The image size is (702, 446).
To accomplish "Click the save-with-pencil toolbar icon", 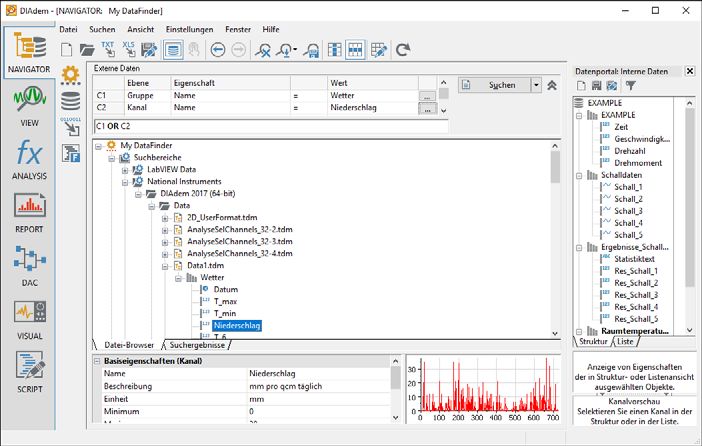I will point(149,50).
